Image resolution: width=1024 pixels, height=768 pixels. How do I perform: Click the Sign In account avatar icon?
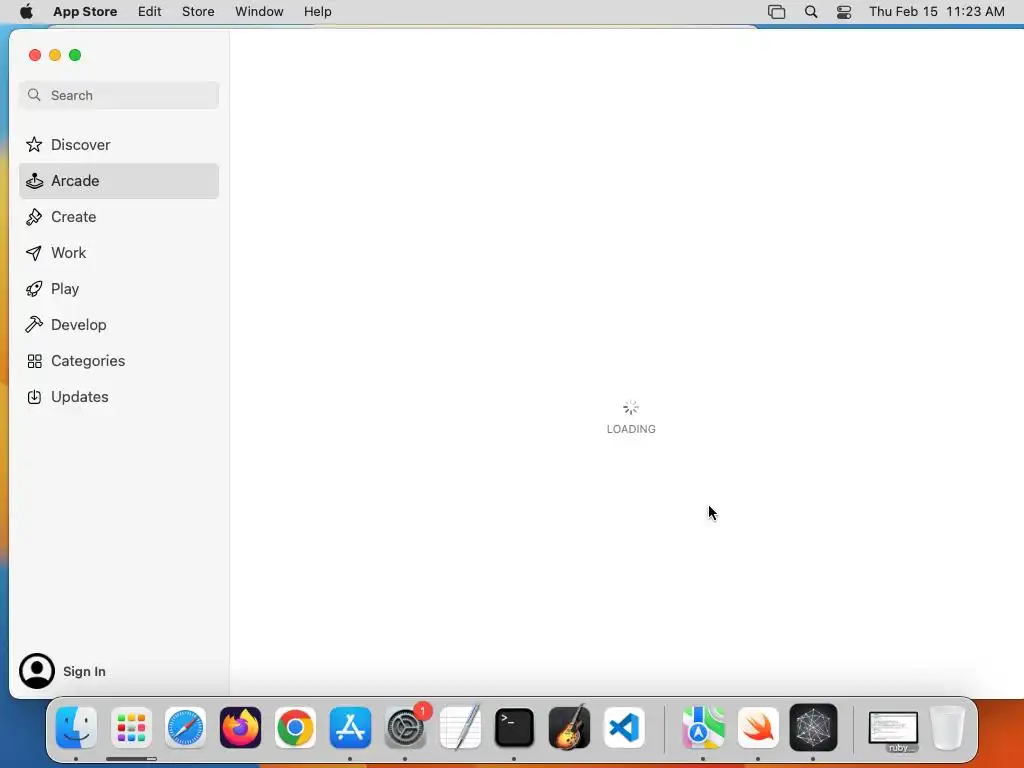point(37,671)
